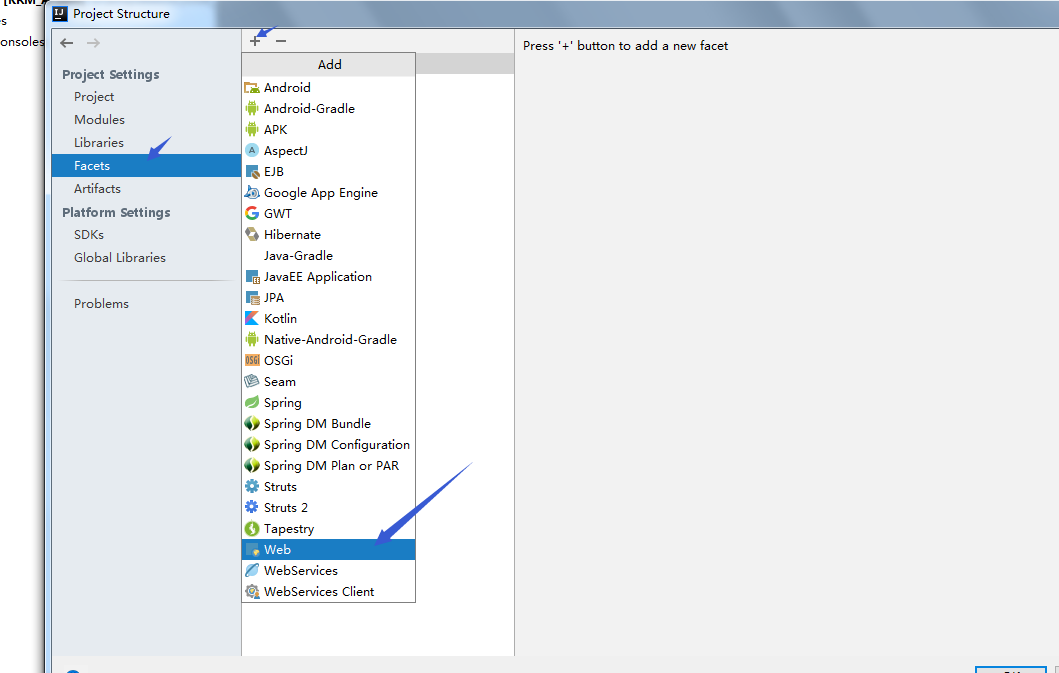Click the EJB bean icon
1059x673 pixels.
pyautogui.click(x=252, y=172)
